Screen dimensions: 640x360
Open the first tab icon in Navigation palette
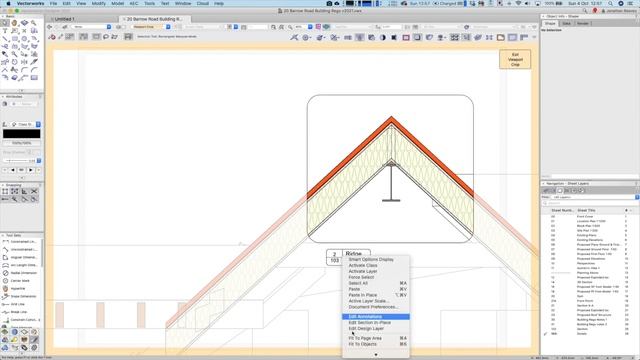click(x=546, y=190)
